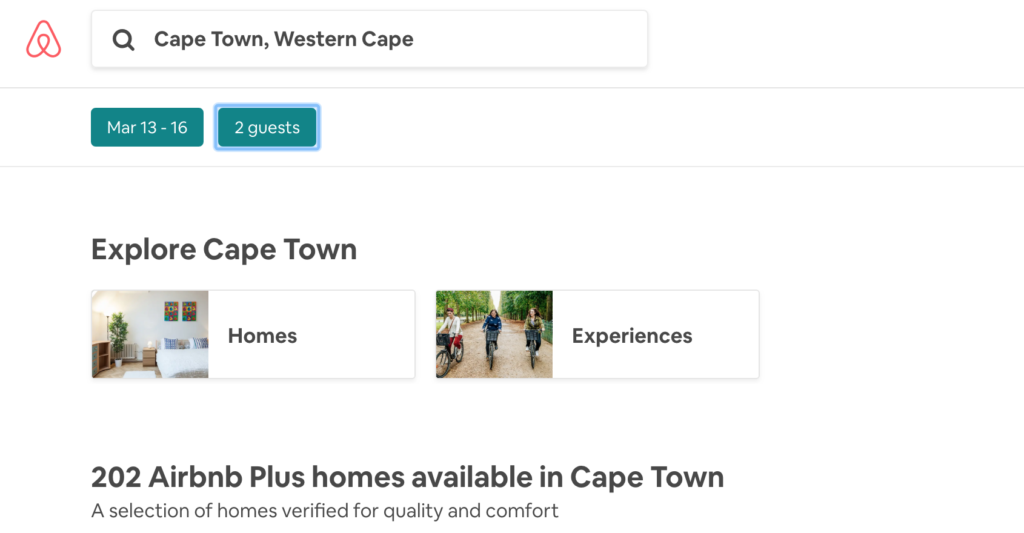
Task: Click the middle cyclist in Experiences photo
Action: 492,334
